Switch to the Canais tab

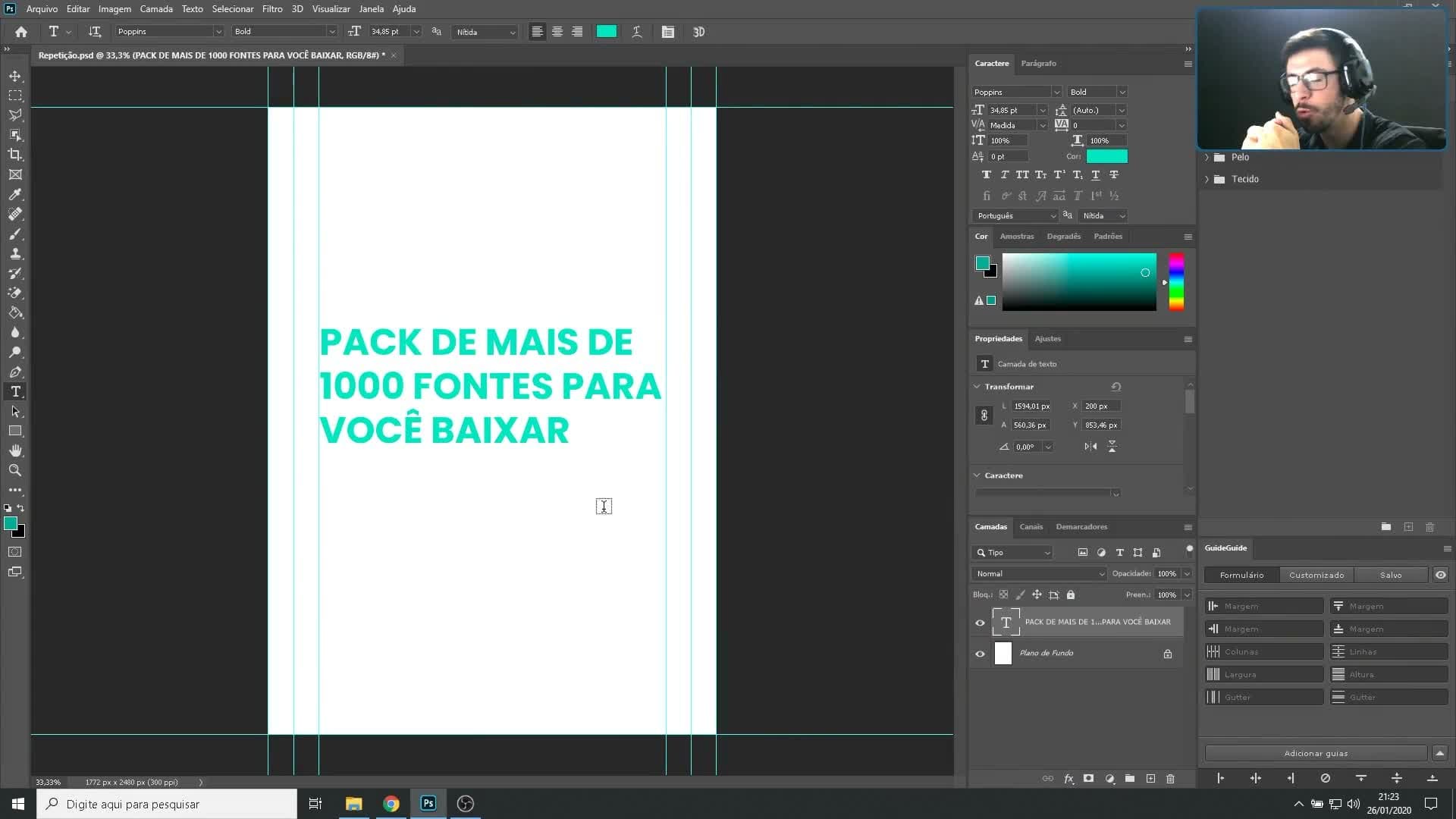point(1031,527)
